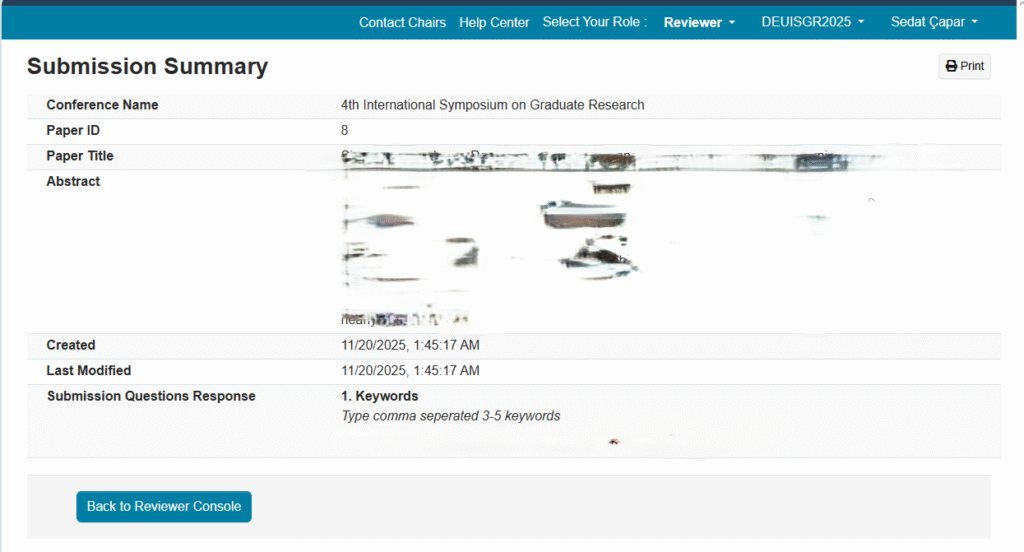Go to the Help Center
The width and height of the screenshot is (1024, 552).
coord(494,22)
